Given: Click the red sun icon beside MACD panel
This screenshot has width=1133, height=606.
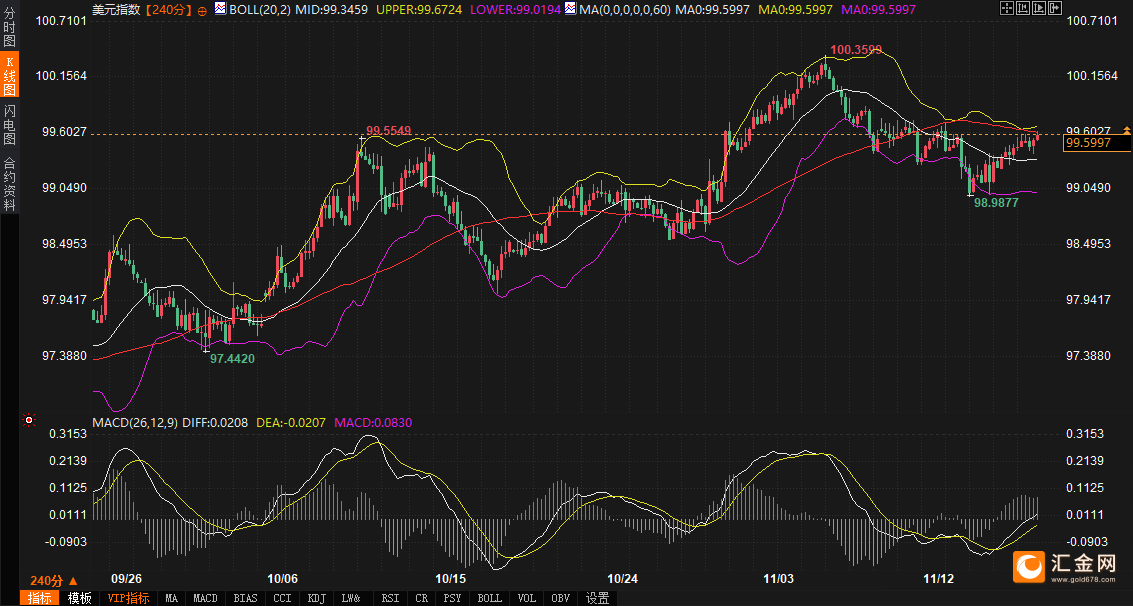Looking at the screenshot, I should tap(28, 422).
